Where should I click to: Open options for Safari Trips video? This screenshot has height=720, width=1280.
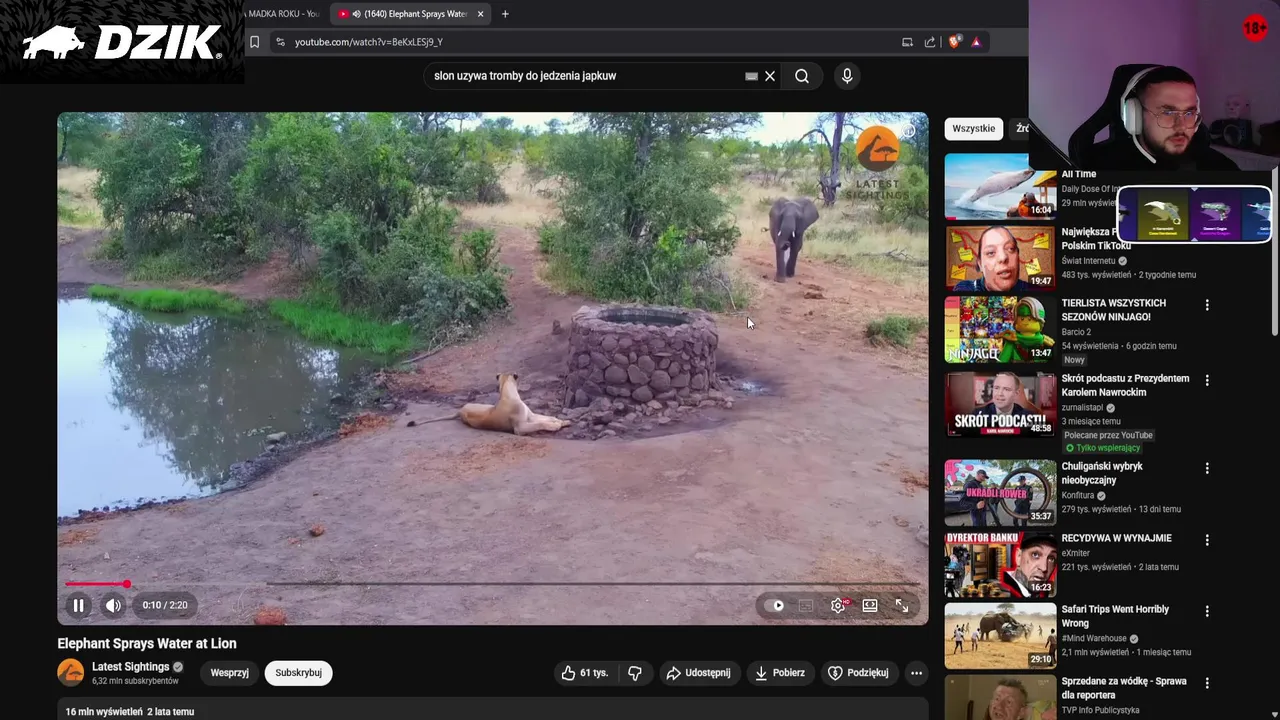click(x=1207, y=611)
